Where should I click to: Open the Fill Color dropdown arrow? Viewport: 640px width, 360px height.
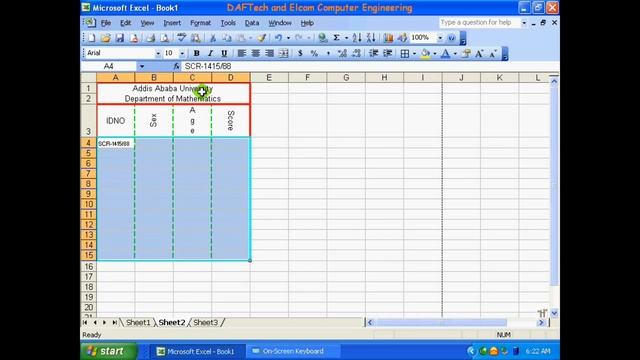point(435,53)
